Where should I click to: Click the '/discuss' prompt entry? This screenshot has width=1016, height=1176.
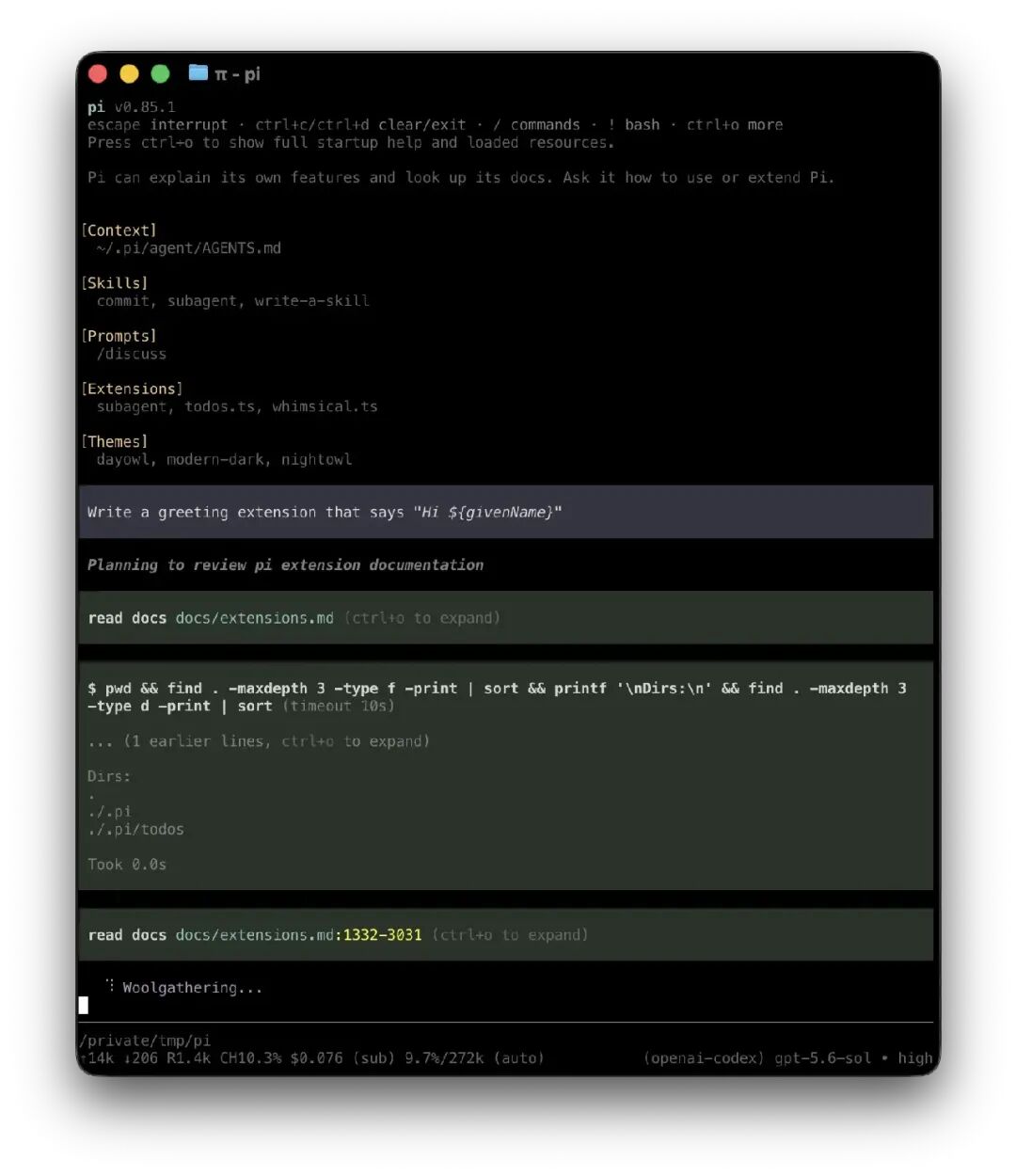click(x=132, y=354)
